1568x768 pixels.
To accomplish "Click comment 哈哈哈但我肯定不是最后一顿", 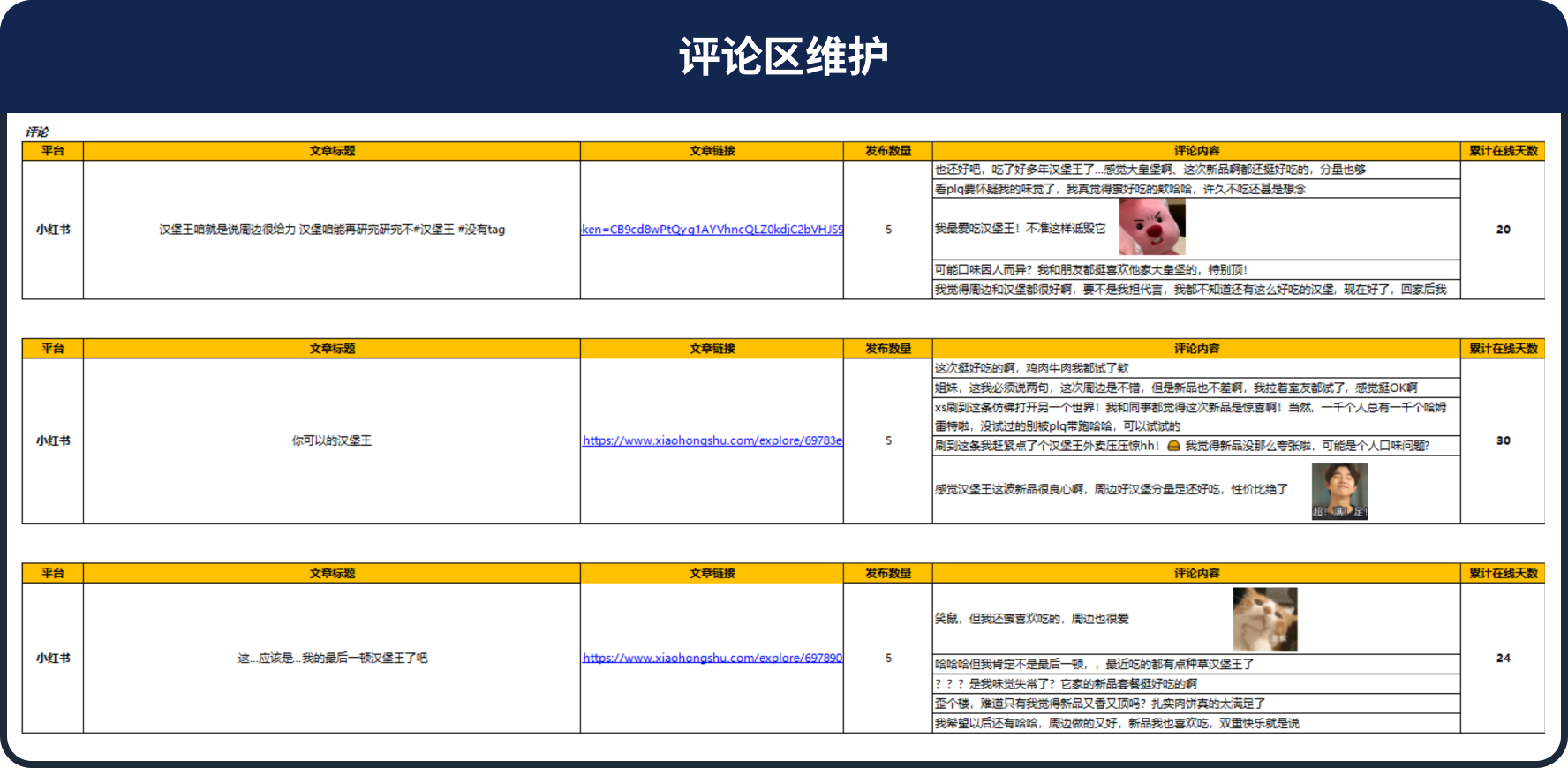I will [x=1094, y=664].
